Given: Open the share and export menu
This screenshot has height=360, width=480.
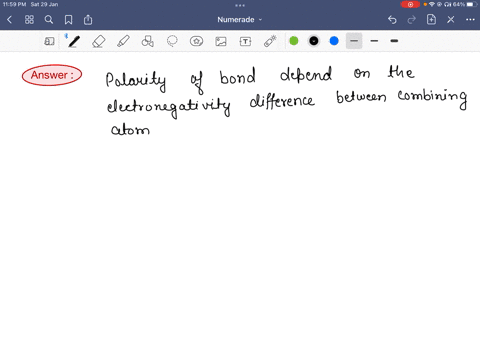Looking at the screenshot, I should click(x=88, y=20).
